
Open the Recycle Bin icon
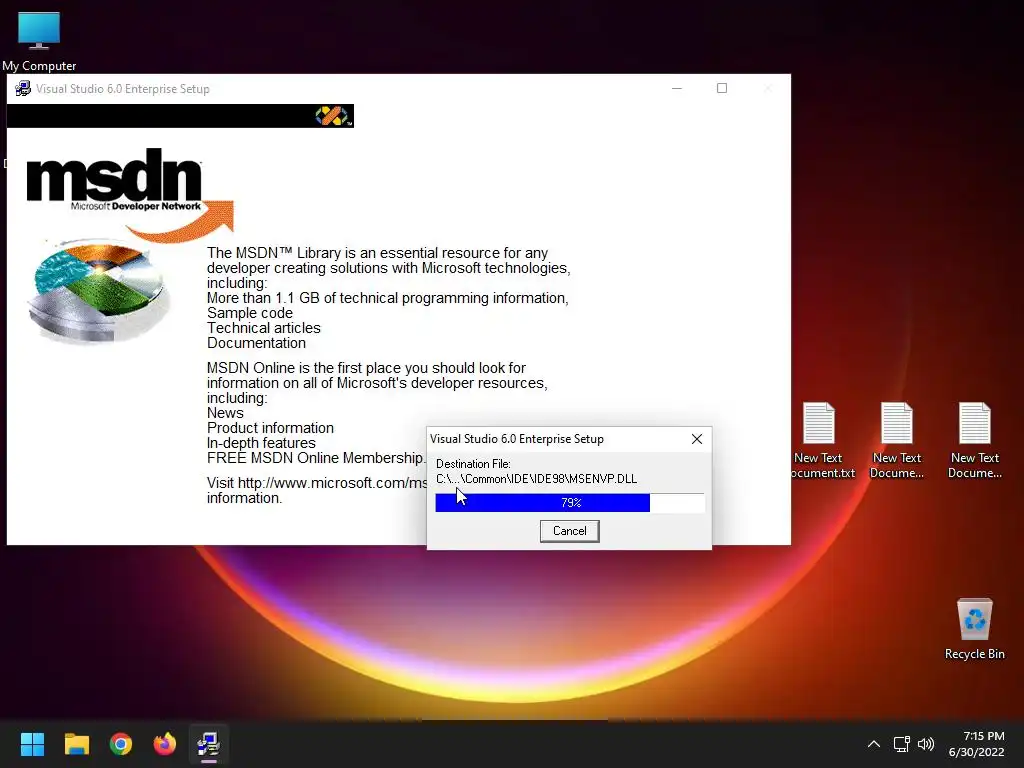(974, 629)
